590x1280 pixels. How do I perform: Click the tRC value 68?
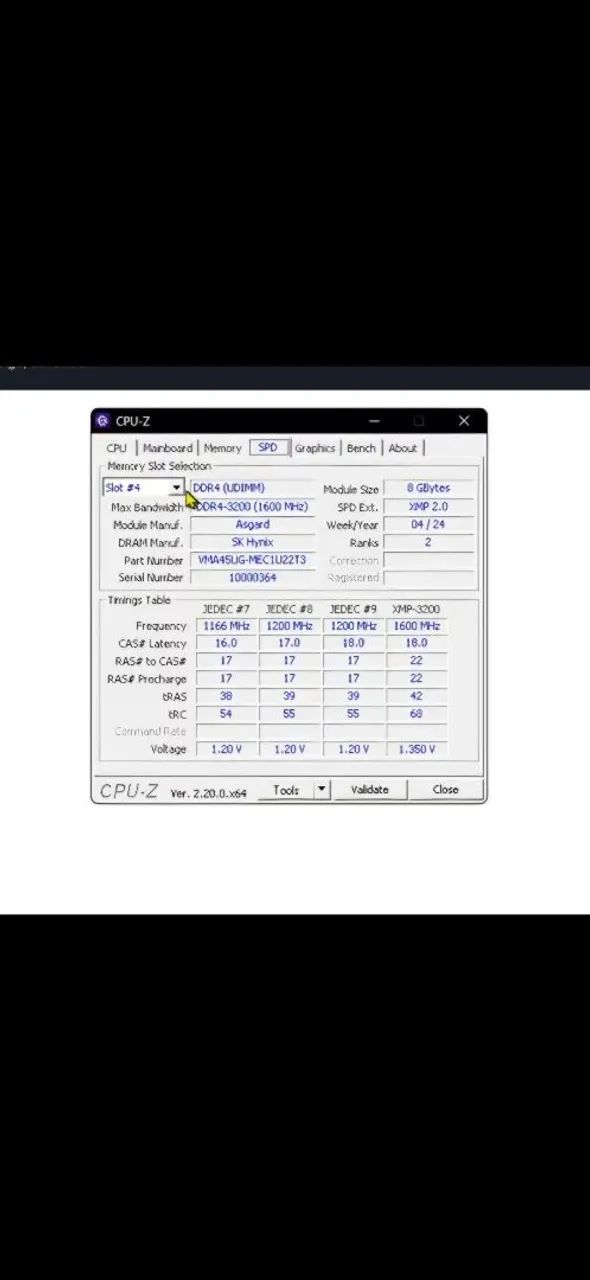(x=416, y=714)
